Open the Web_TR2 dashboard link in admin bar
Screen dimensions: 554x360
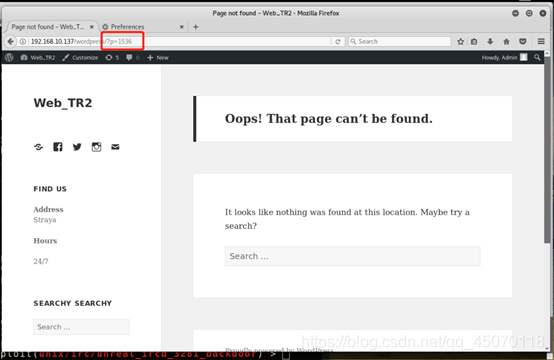point(38,57)
